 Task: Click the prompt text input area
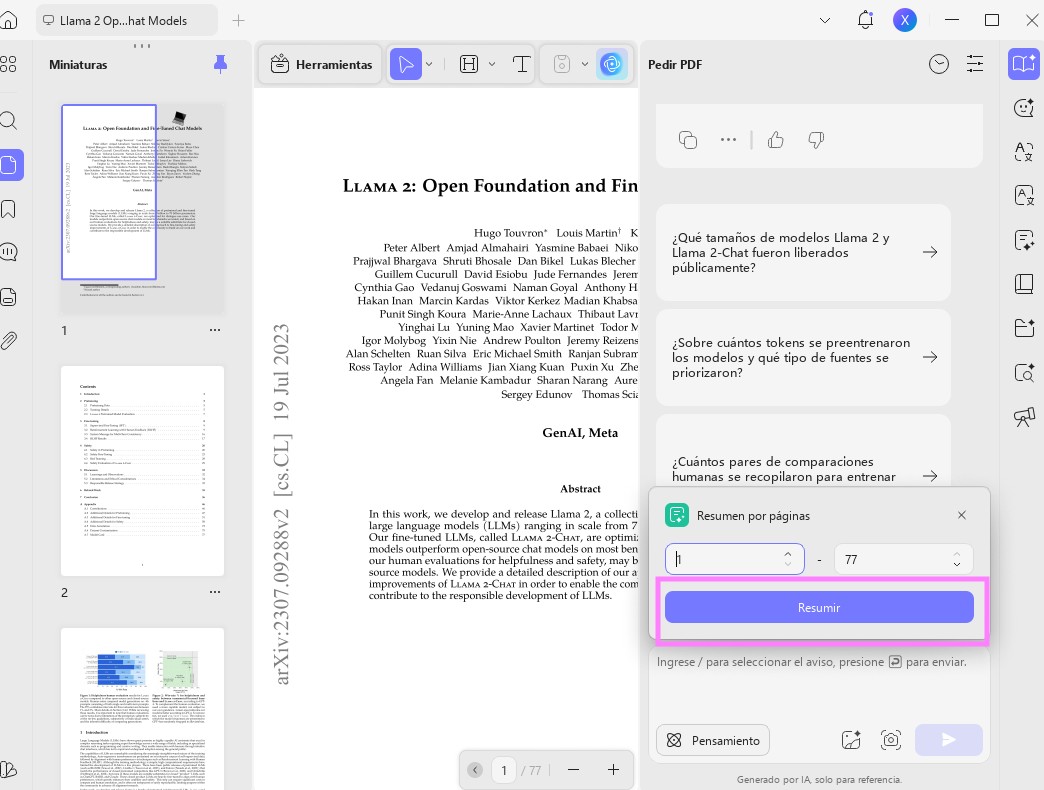pyautogui.click(x=819, y=682)
